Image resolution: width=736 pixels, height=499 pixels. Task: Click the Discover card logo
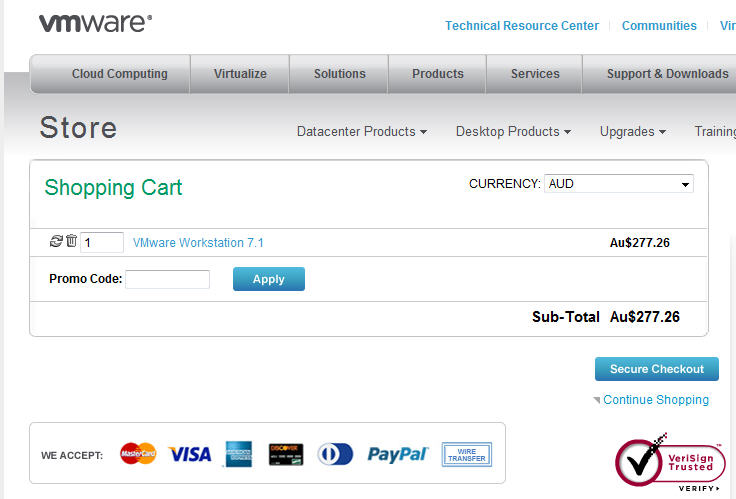(x=286, y=454)
